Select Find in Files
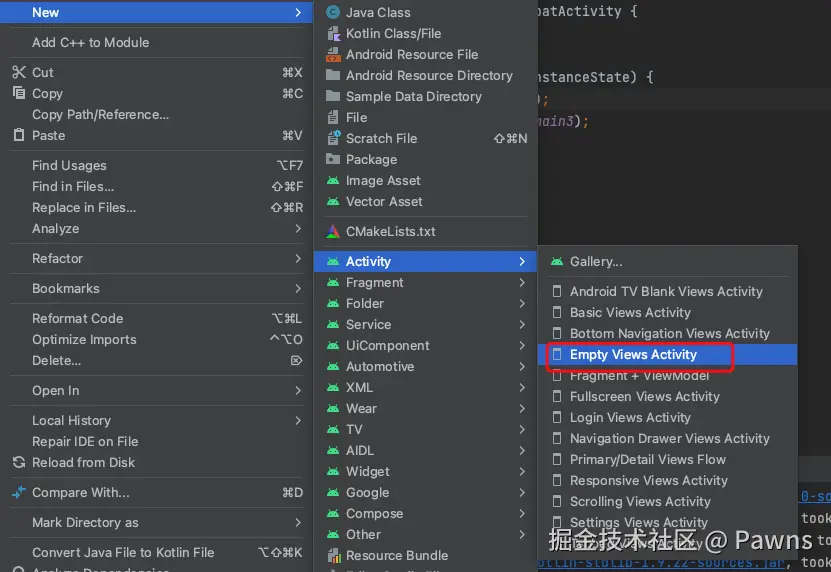The width and height of the screenshot is (831, 572). pos(156,187)
